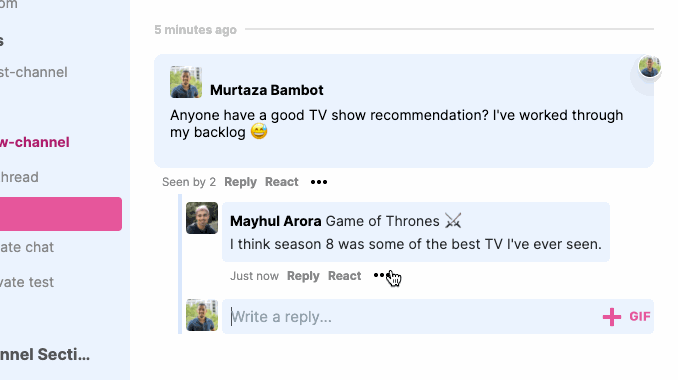
Task: Click Murtaza Bambot's avatar on the post
Action: [x=186, y=82]
